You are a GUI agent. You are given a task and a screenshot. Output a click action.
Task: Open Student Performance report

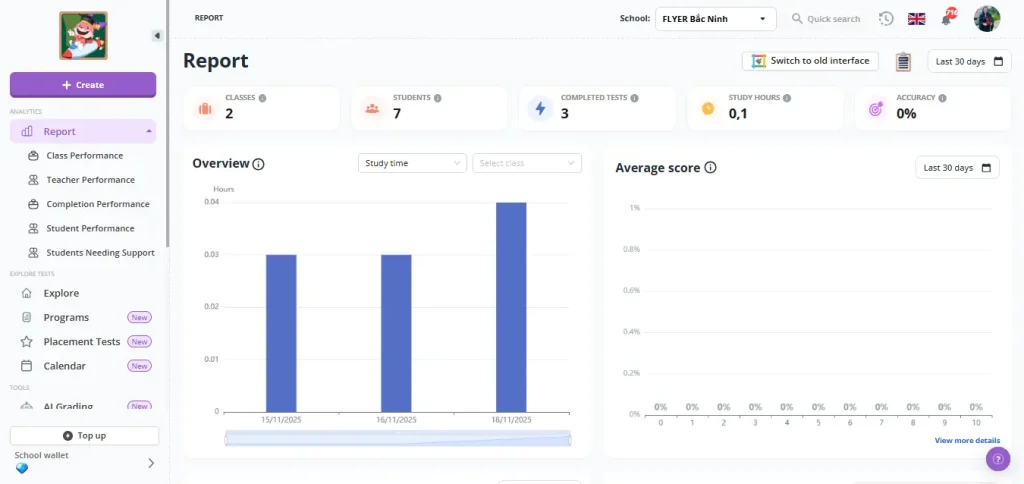(90, 228)
